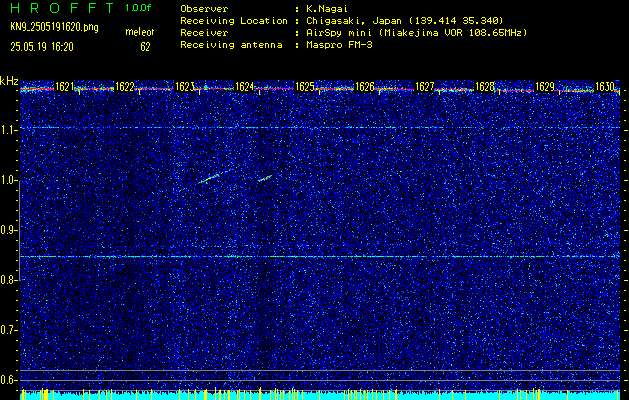Select the observer name K.Nagai

[327, 8]
